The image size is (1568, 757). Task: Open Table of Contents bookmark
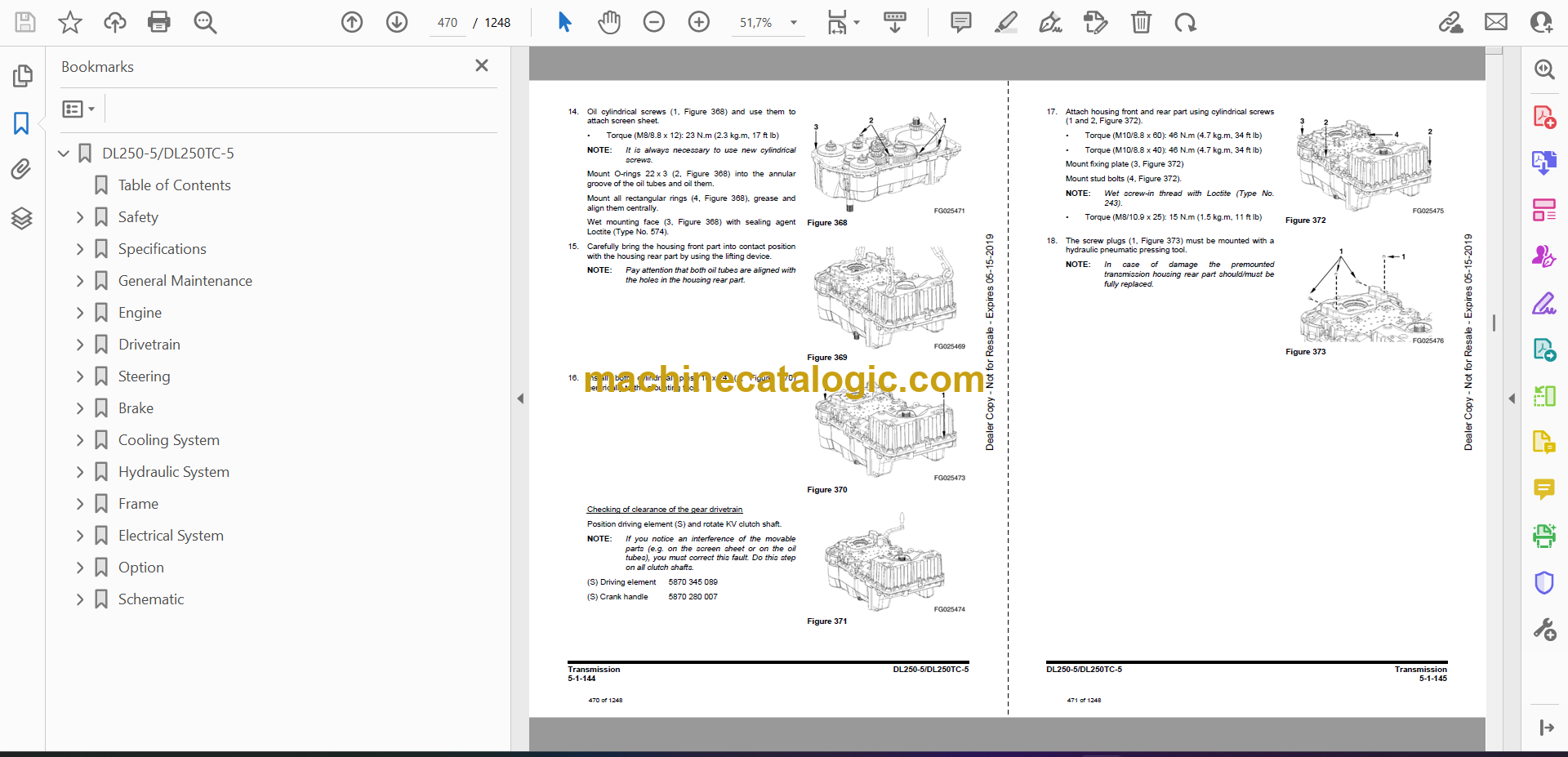pos(174,185)
